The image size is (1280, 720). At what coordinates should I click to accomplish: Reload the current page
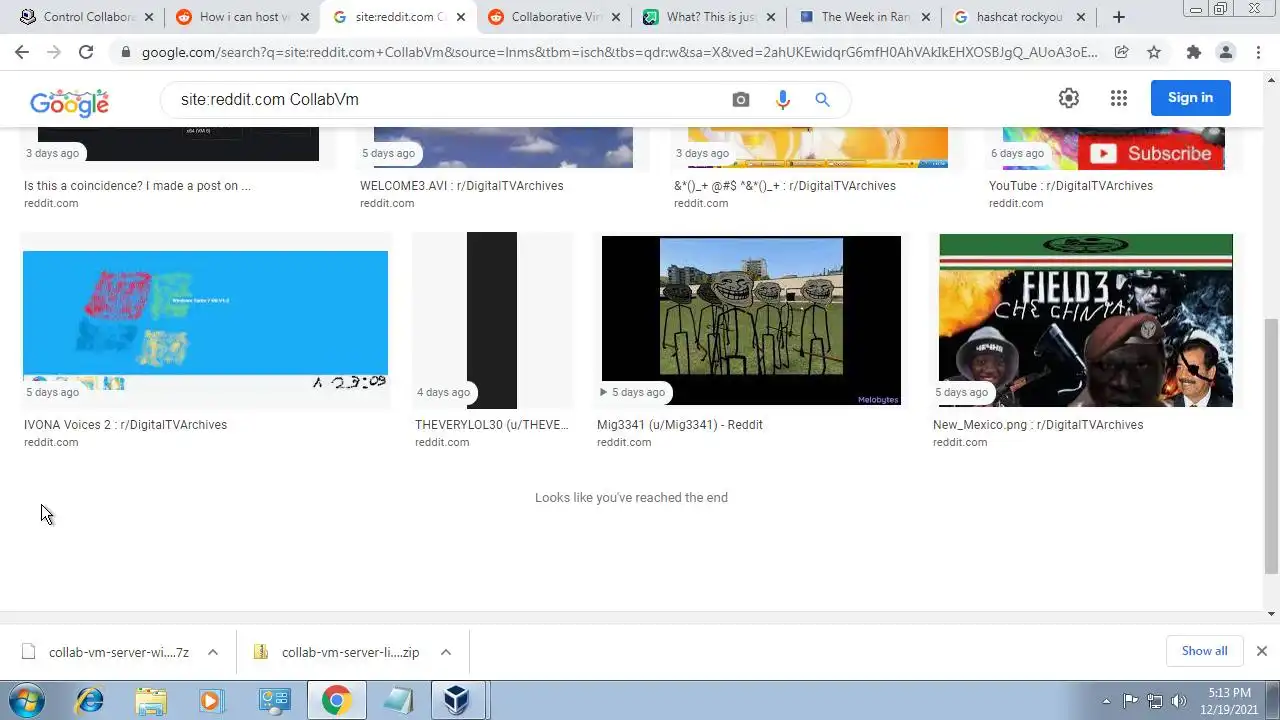pyautogui.click(x=86, y=52)
